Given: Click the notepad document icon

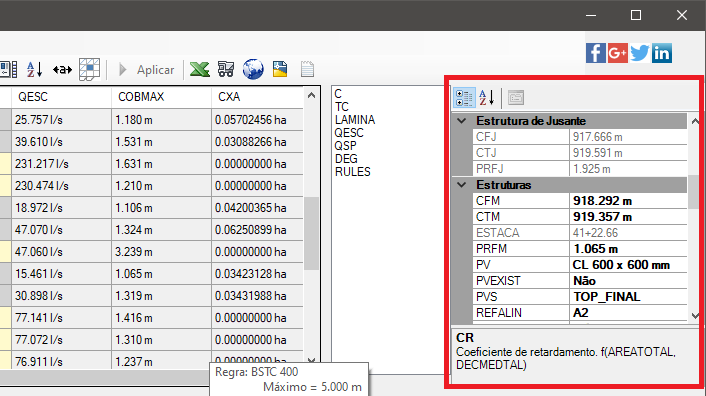Looking at the screenshot, I should pos(308,69).
